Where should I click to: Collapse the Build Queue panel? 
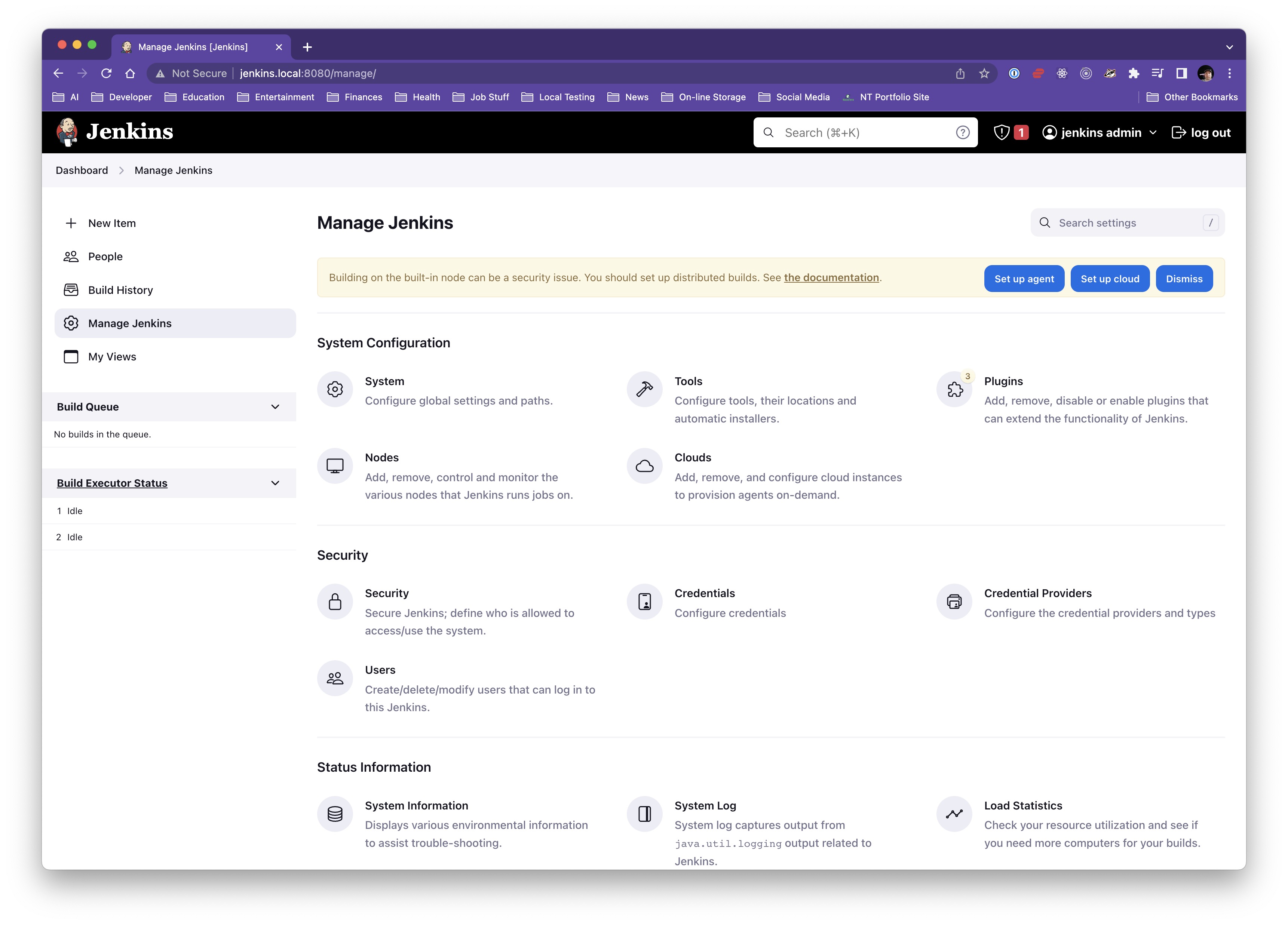[x=275, y=406]
